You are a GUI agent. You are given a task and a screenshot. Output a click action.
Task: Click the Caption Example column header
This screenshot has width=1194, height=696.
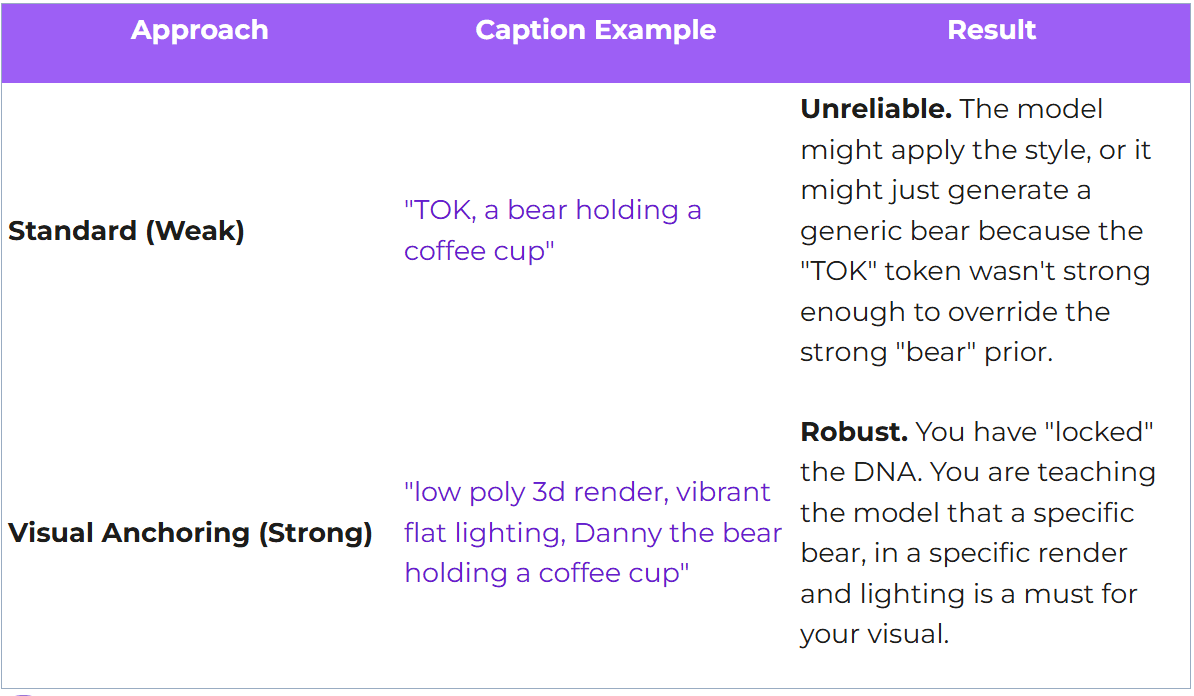click(595, 30)
